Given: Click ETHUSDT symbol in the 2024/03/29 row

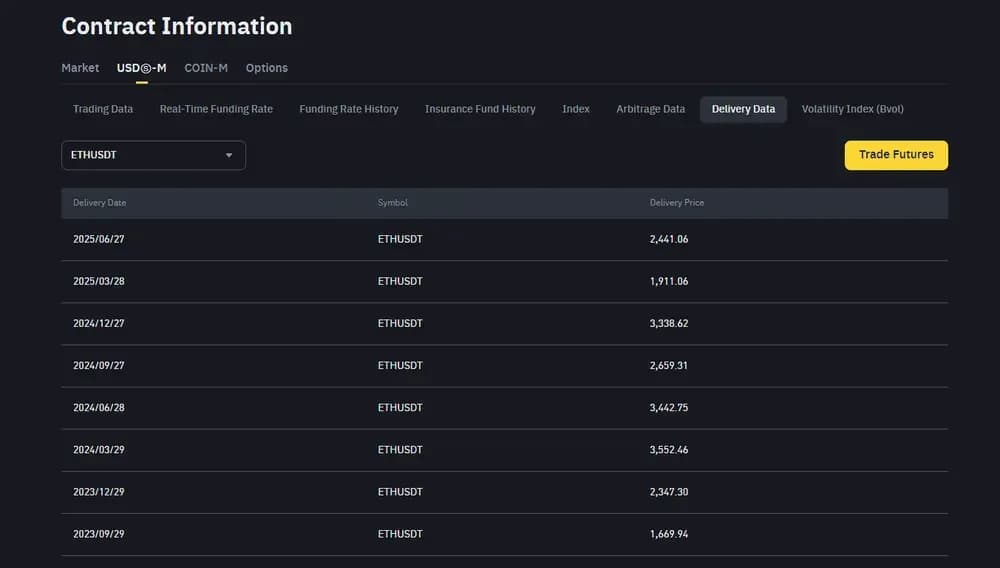Looking at the screenshot, I should pyautogui.click(x=400, y=449).
